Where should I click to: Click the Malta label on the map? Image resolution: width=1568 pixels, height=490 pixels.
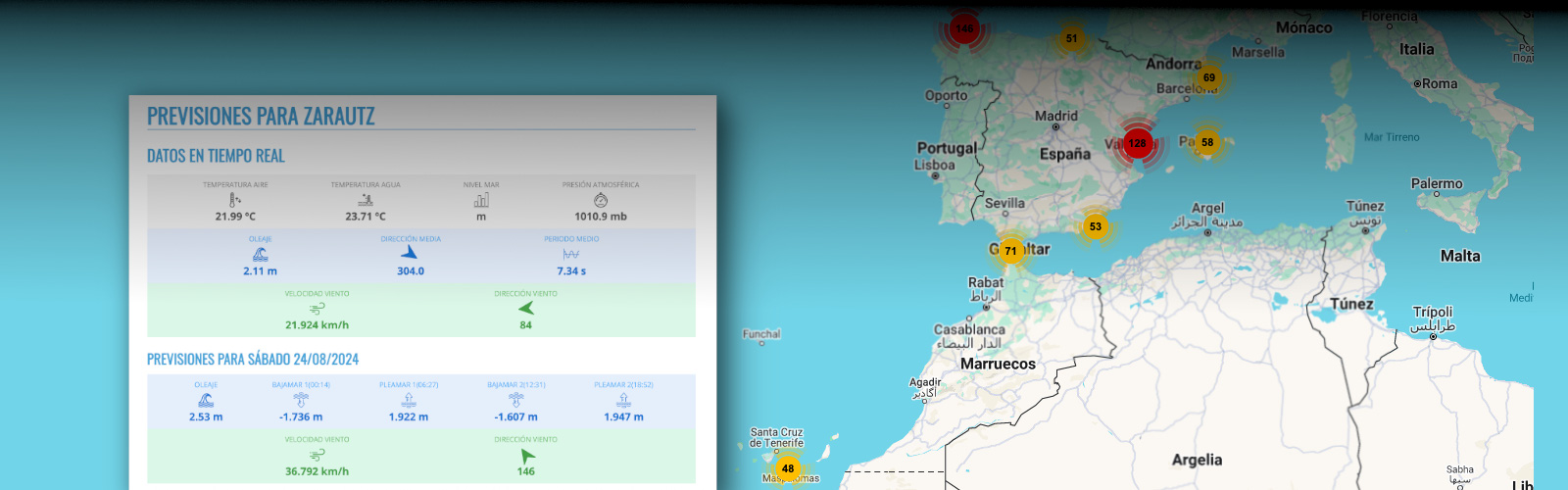click(x=1460, y=256)
